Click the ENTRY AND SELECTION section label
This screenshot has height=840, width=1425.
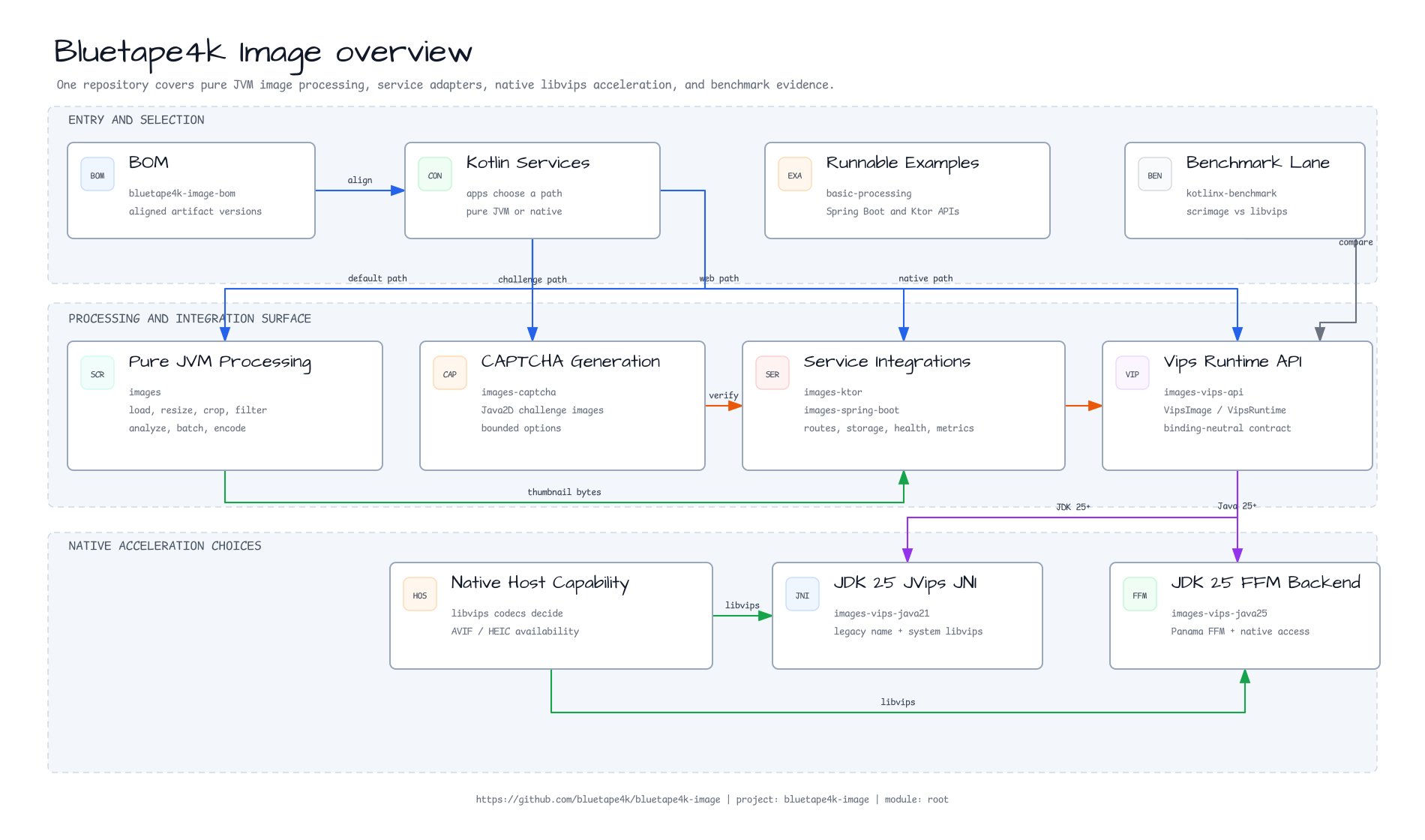point(136,120)
